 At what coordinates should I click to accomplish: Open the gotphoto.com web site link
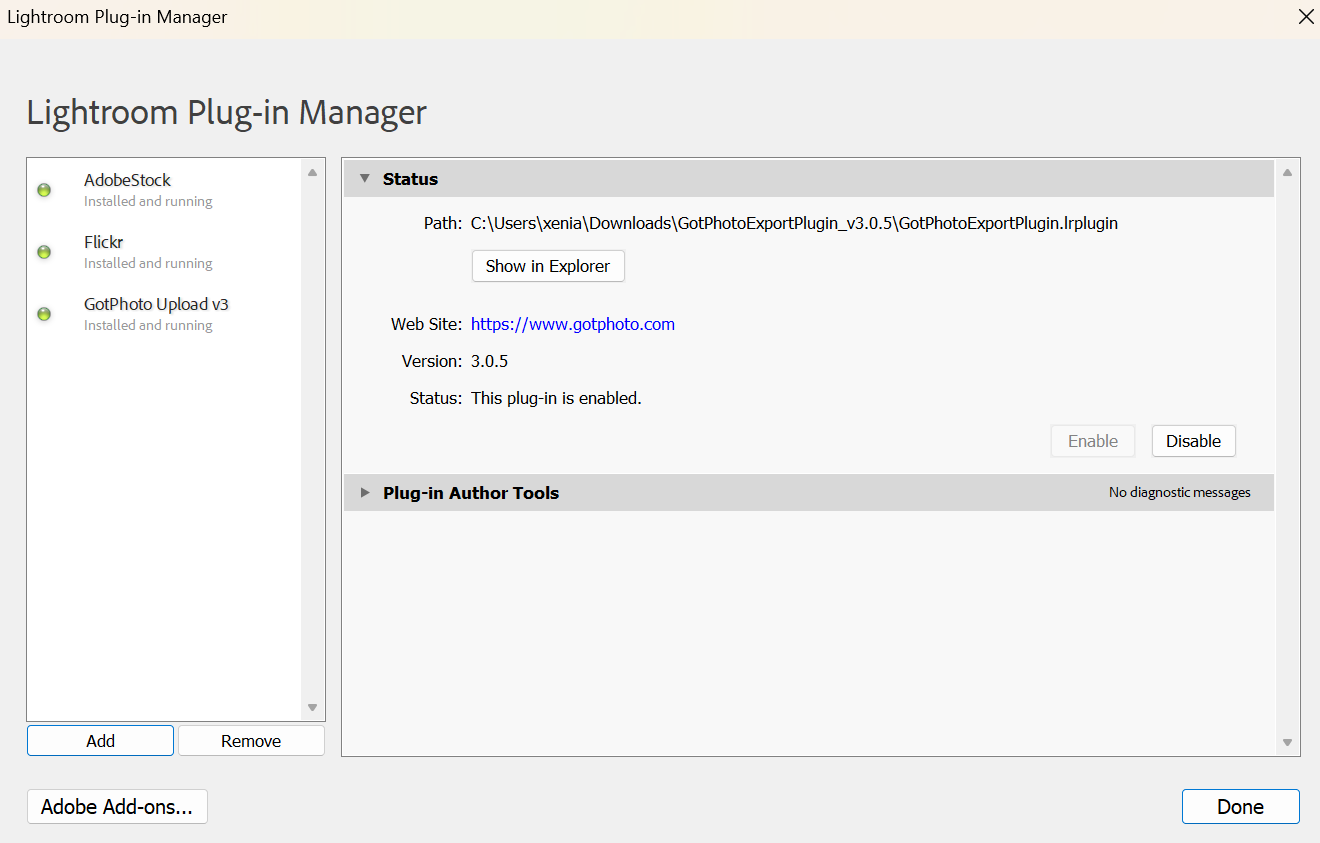(x=573, y=324)
